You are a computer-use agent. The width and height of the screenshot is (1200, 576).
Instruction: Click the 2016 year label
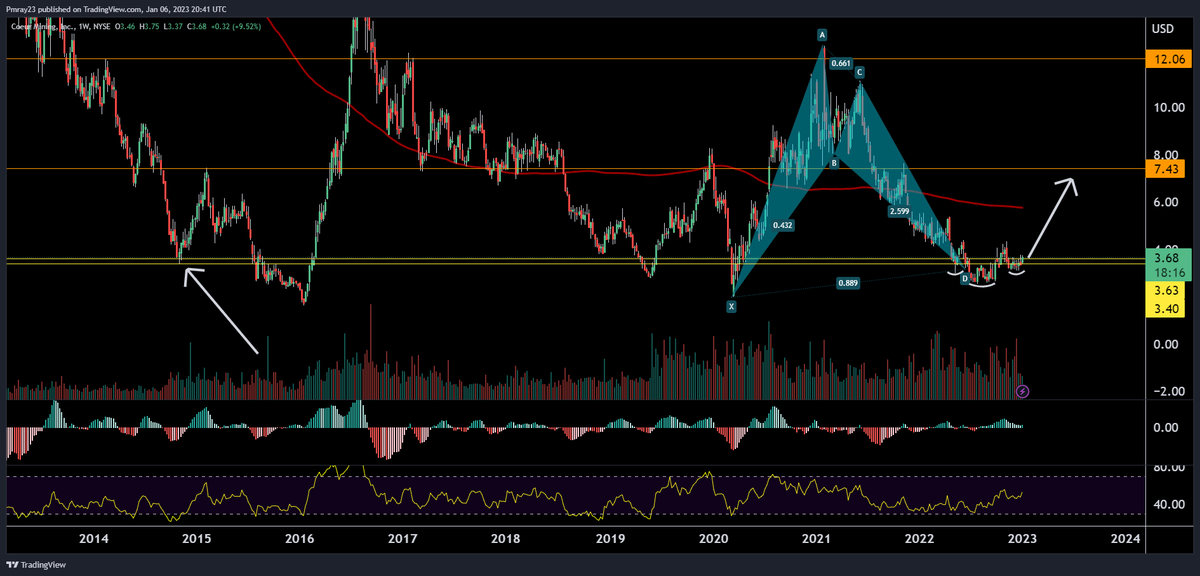299,539
